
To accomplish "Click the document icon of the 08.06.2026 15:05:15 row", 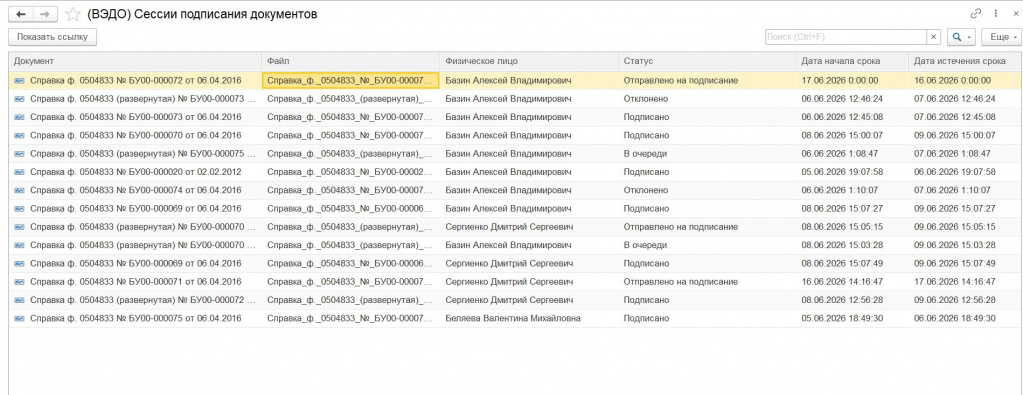I will pos(19,227).
